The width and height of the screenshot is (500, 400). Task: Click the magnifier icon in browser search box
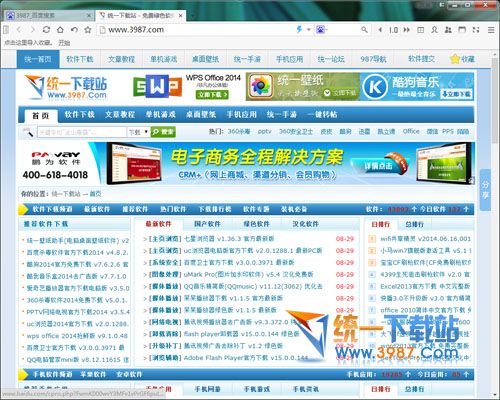tap(364, 30)
